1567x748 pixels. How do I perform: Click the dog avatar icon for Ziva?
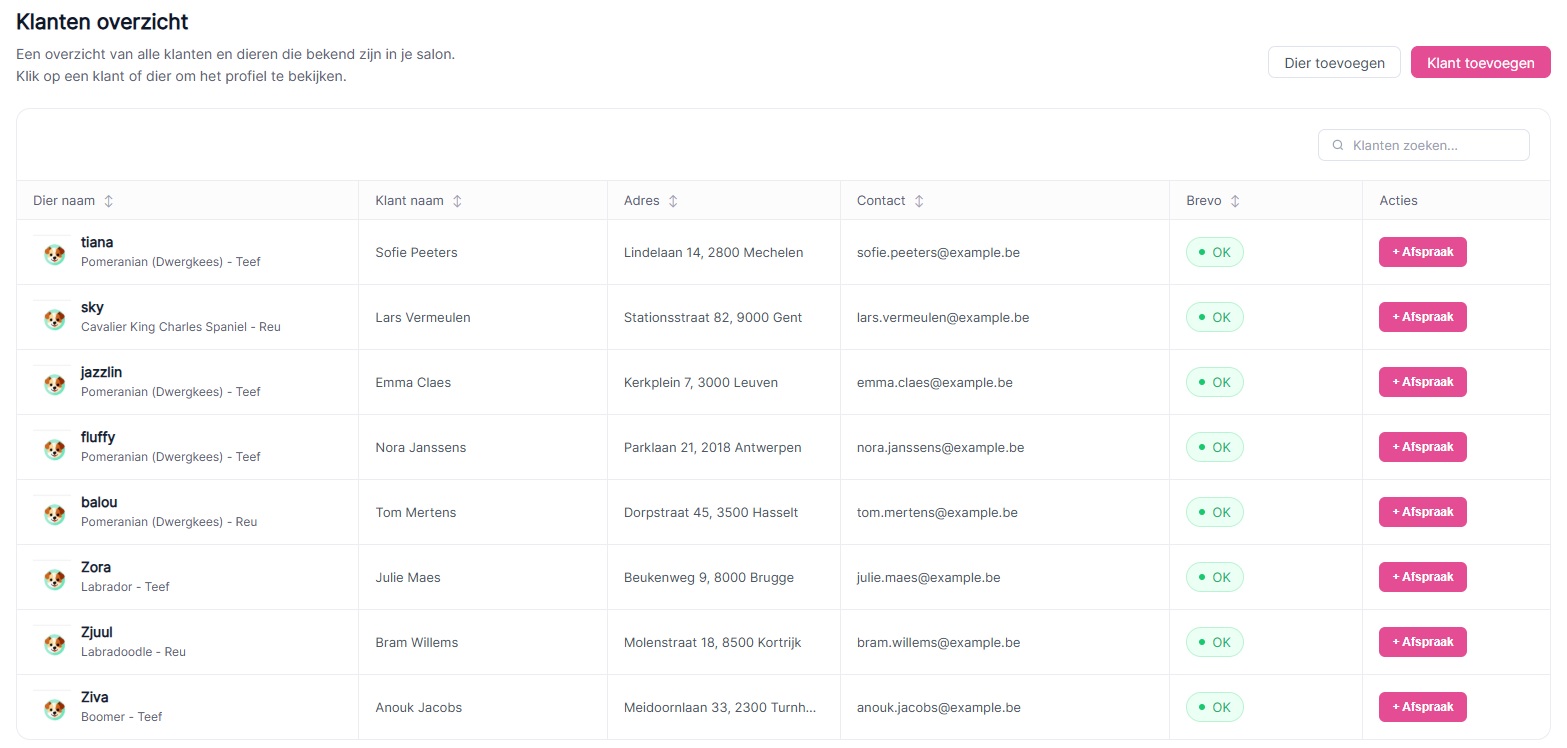(x=54, y=709)
